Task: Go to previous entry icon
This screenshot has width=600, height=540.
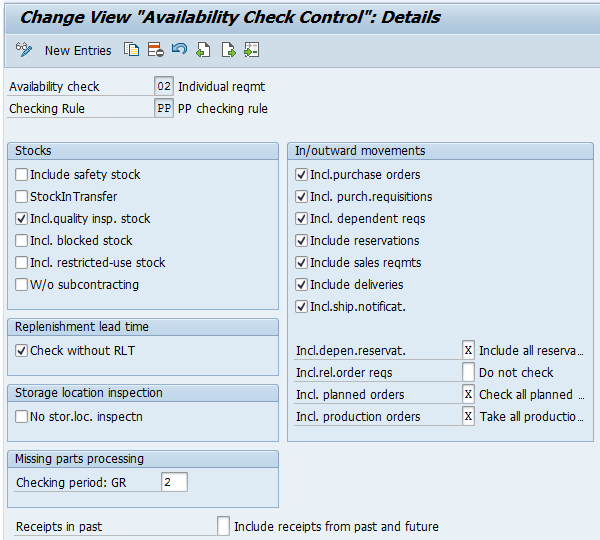Action: [x=203, y=50]
